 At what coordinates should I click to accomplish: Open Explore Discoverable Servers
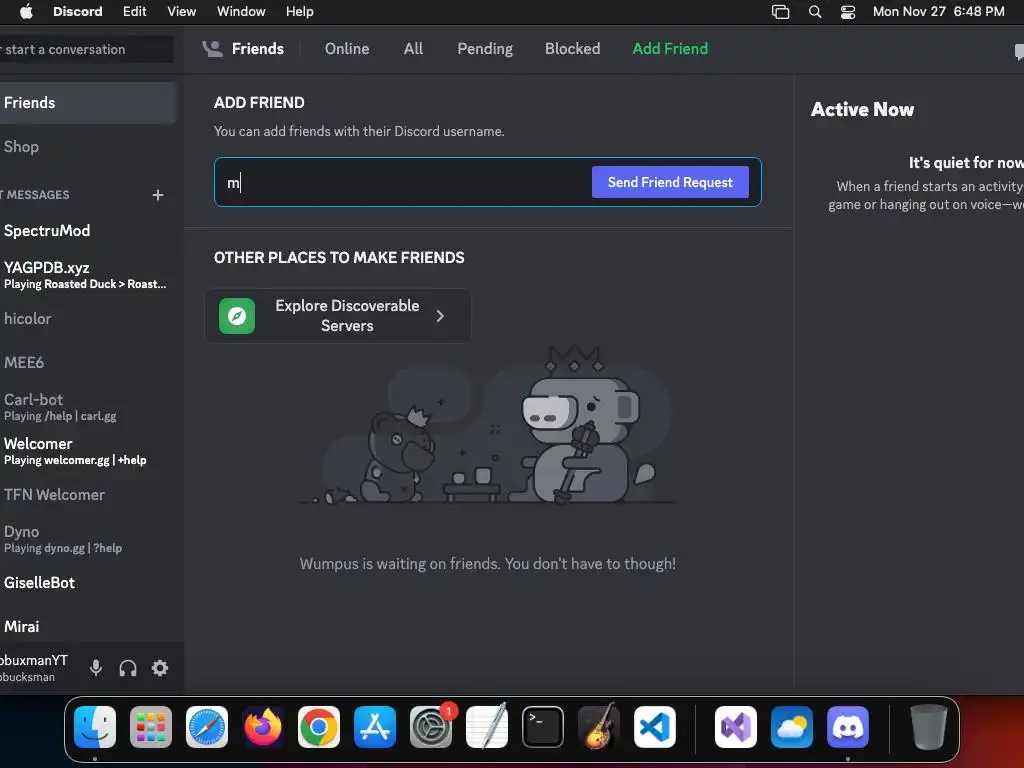[338, 316]
